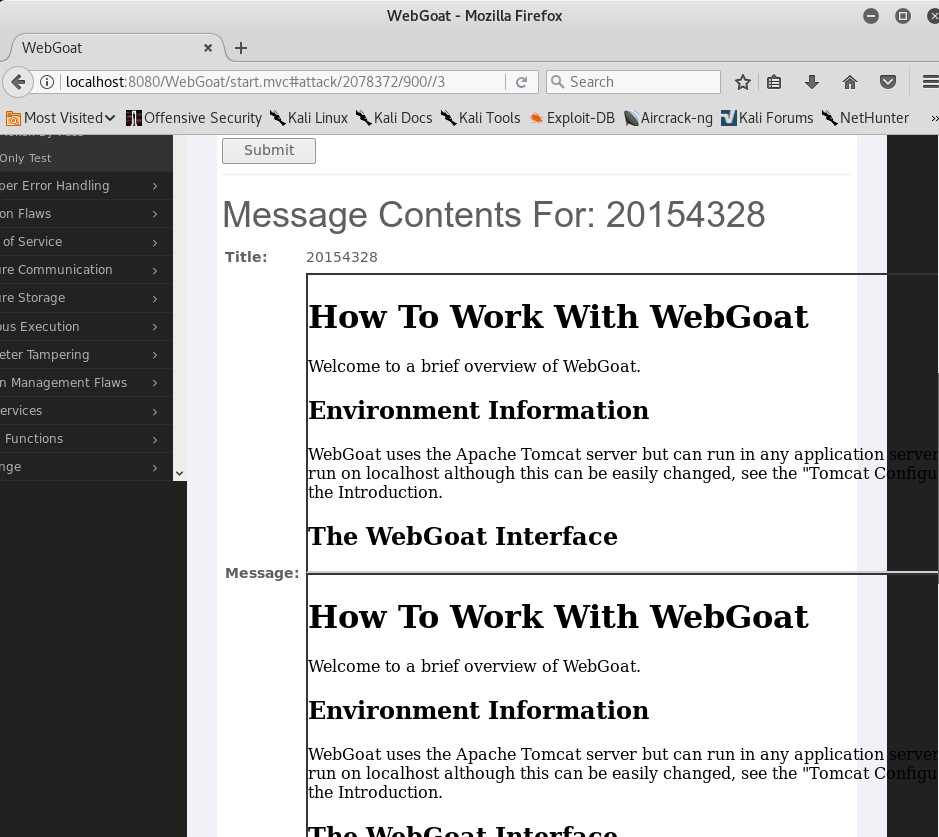Open the Kali Docs bookmark
The image size is (939, 837).
393,118
